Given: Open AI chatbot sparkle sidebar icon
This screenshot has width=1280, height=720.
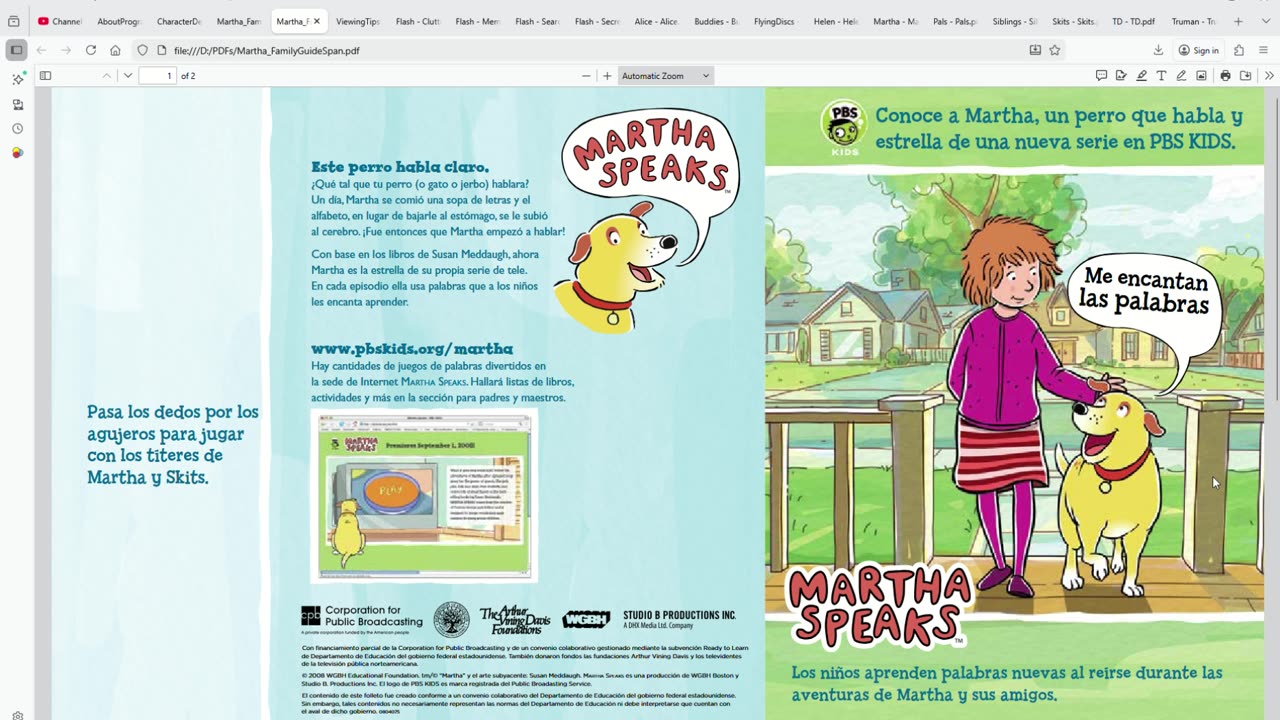Looking at the screenshot, I should tap(17, 79).
